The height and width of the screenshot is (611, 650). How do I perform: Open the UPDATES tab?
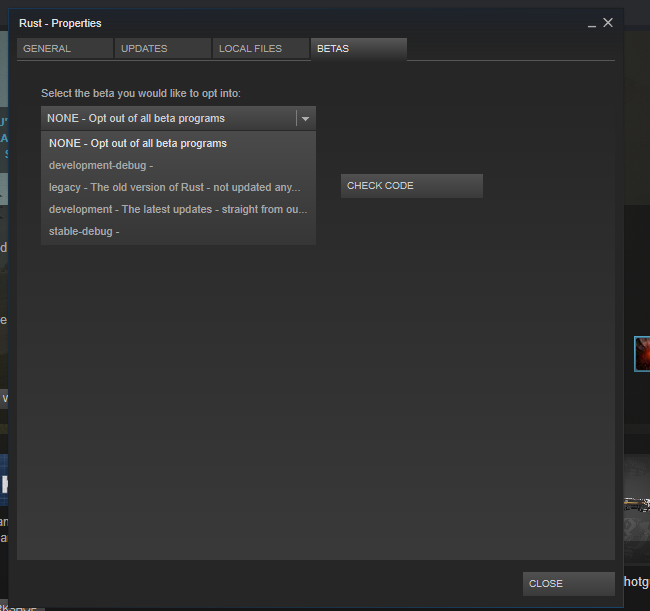tap(163, 48)
